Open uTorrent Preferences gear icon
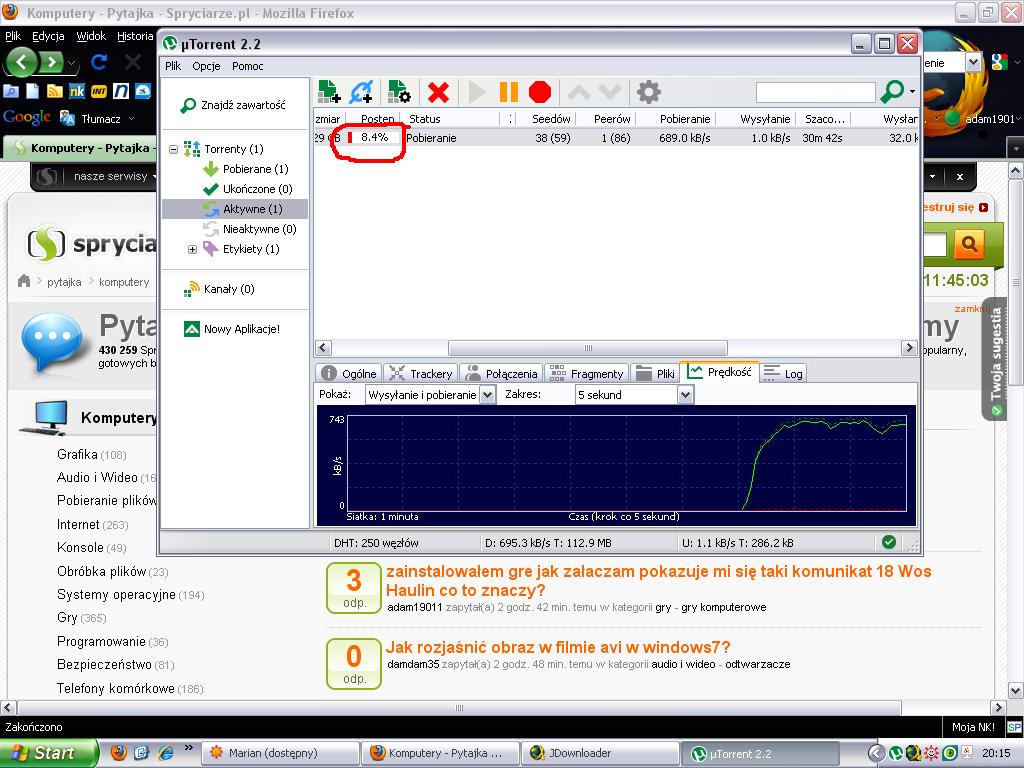 (x=648, y=92)
